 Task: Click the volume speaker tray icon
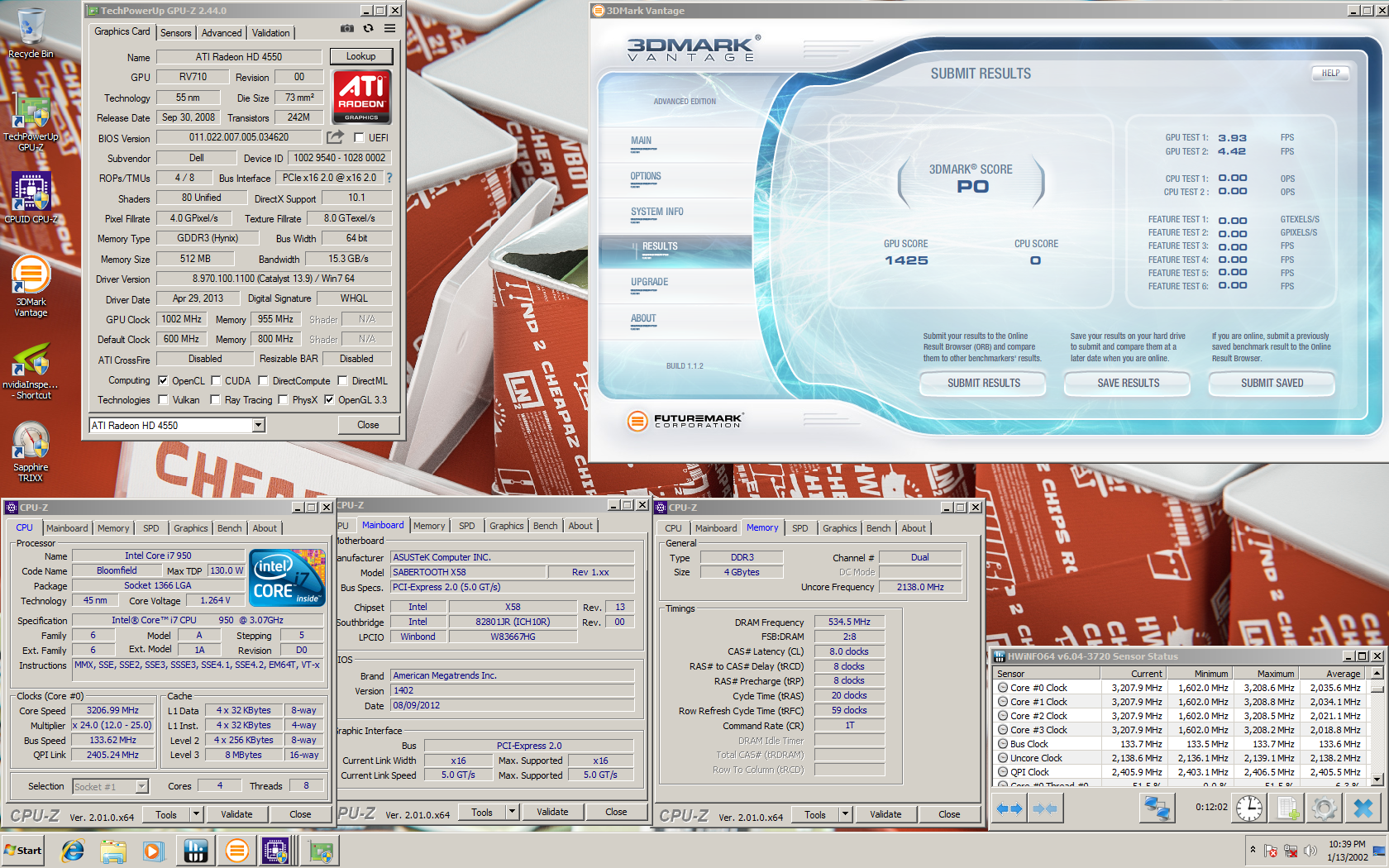tap(1310, 851)
